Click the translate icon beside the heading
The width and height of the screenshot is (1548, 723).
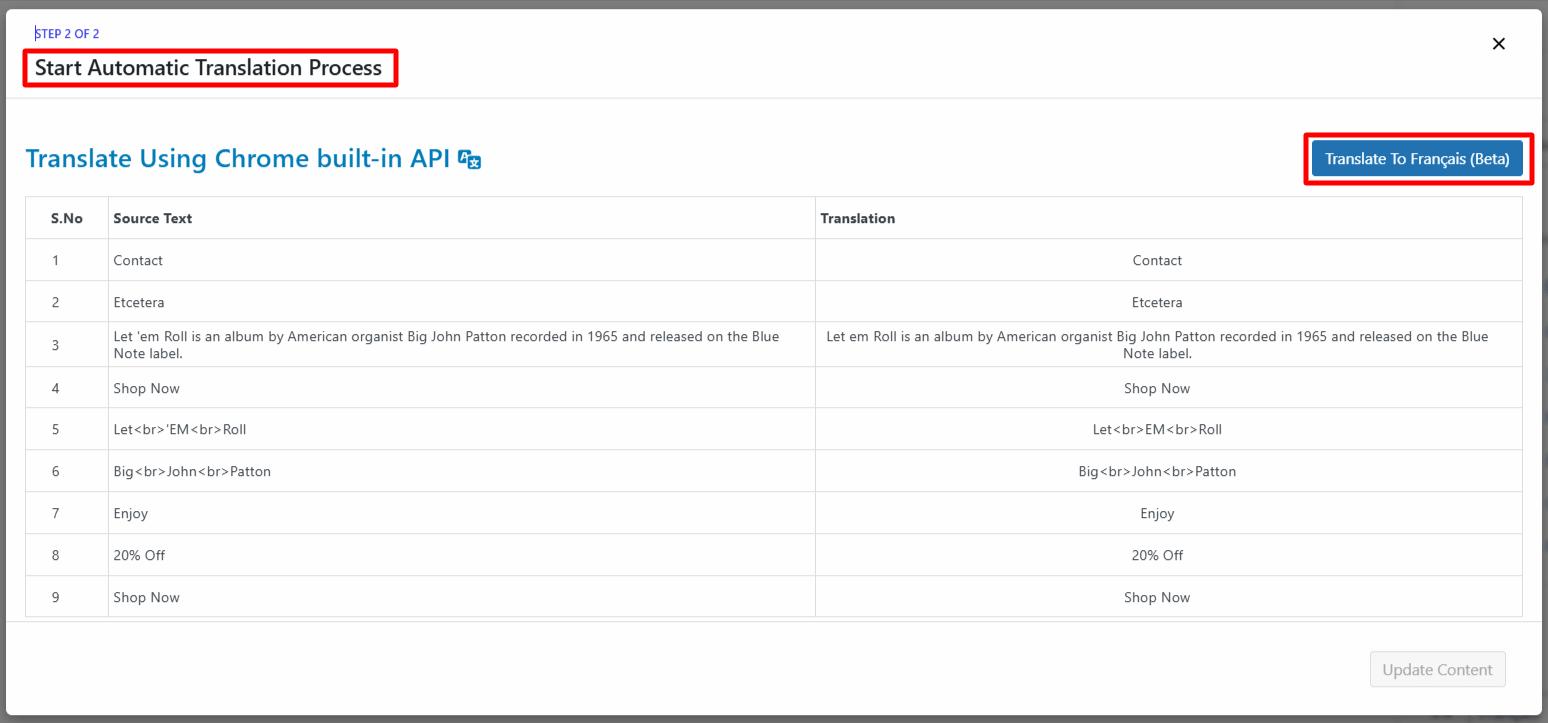(469, 159)
